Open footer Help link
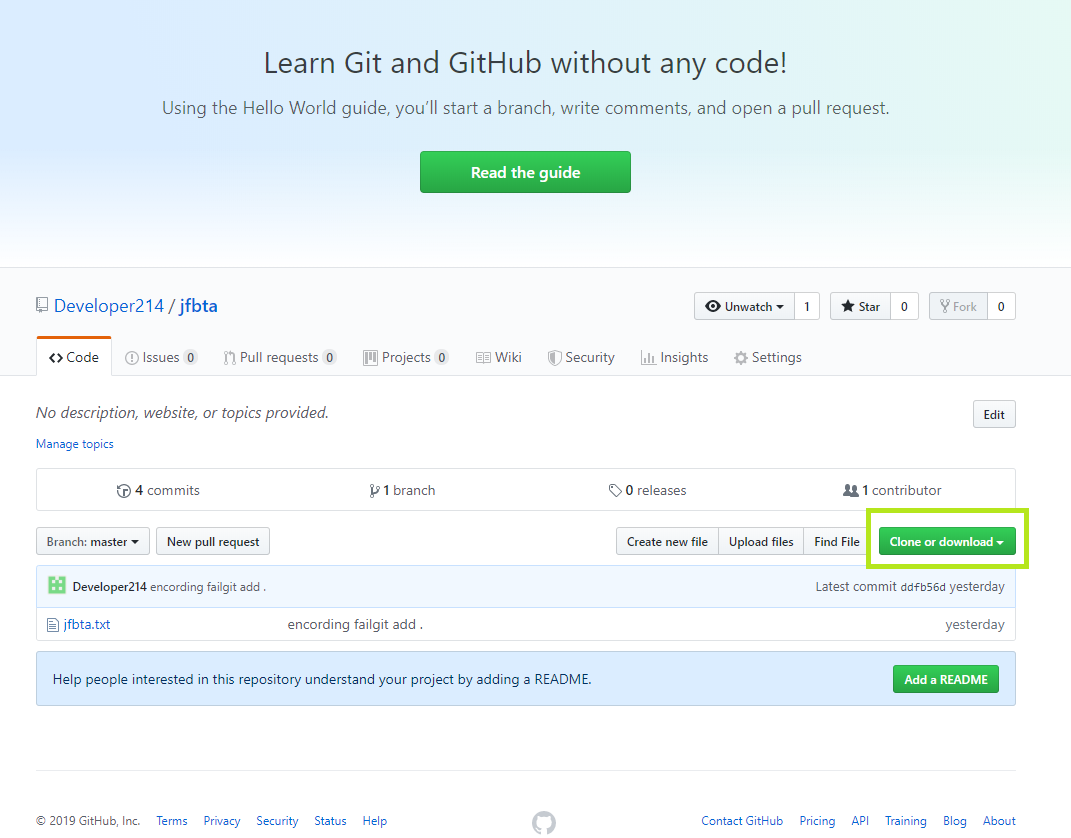Screen dimensions: 1071x838 tap(374, 821)
